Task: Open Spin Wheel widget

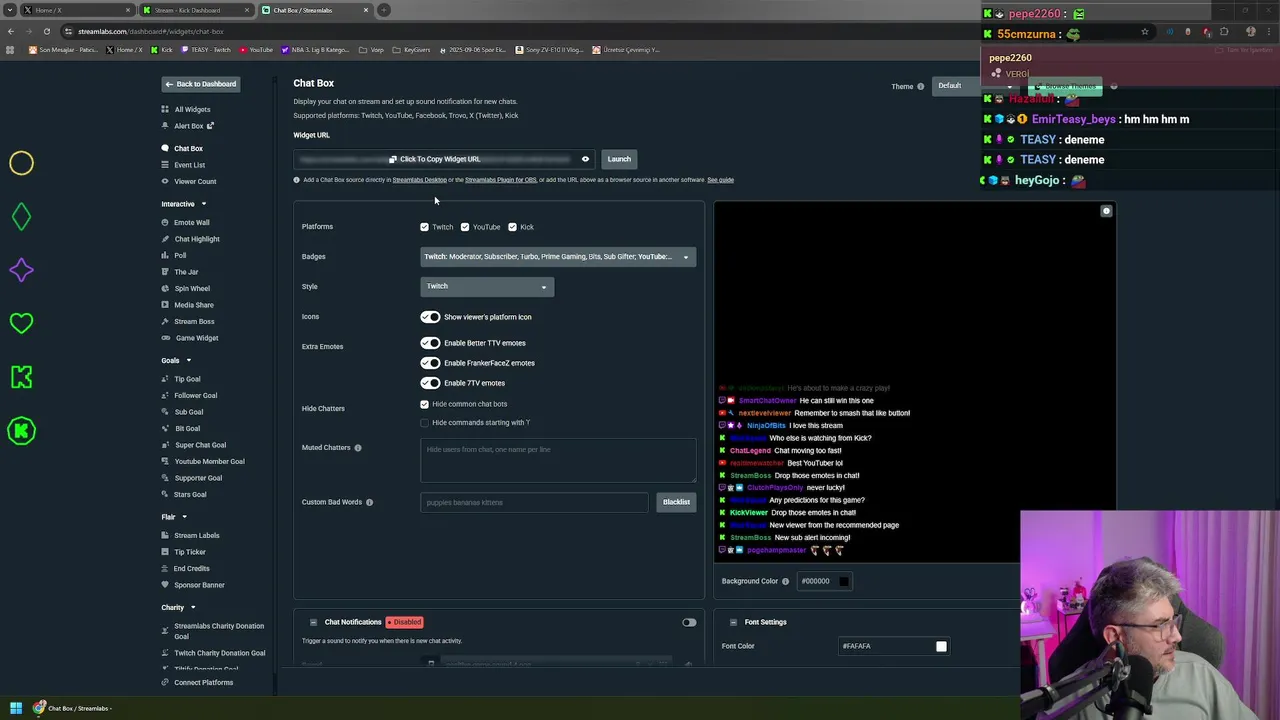Action: (x=192, y=288)
